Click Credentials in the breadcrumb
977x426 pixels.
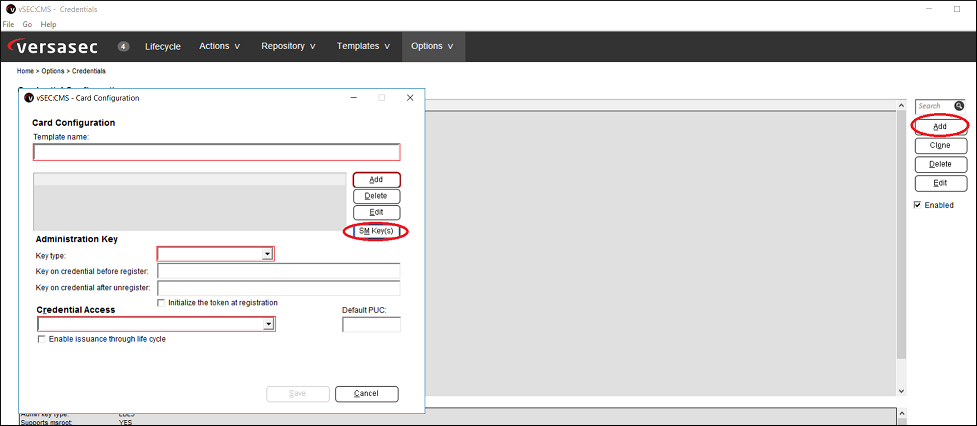89,72
